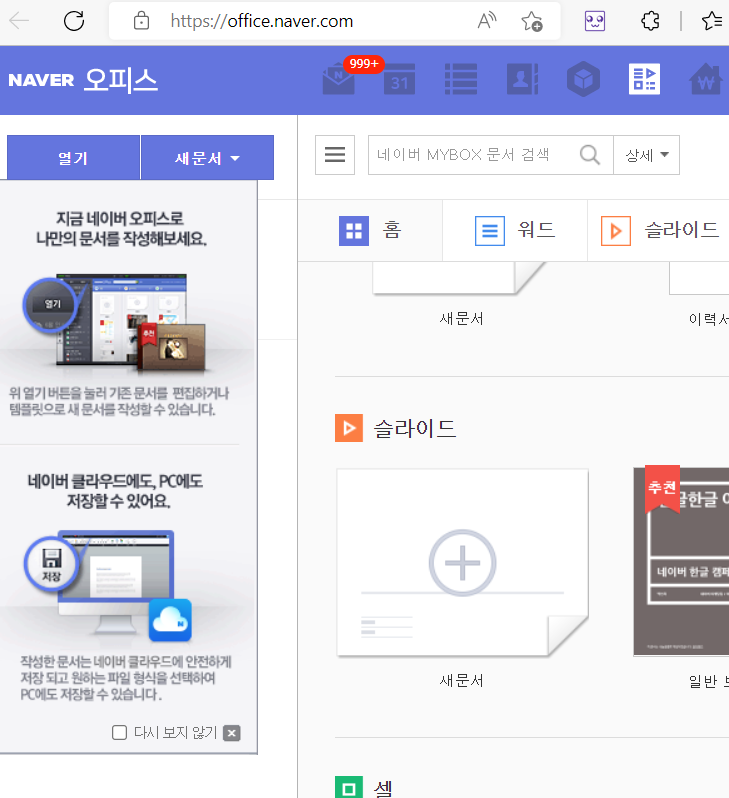Click the search magnifier icon
This screenshot has width=729, height=798.
coord(590,155)
